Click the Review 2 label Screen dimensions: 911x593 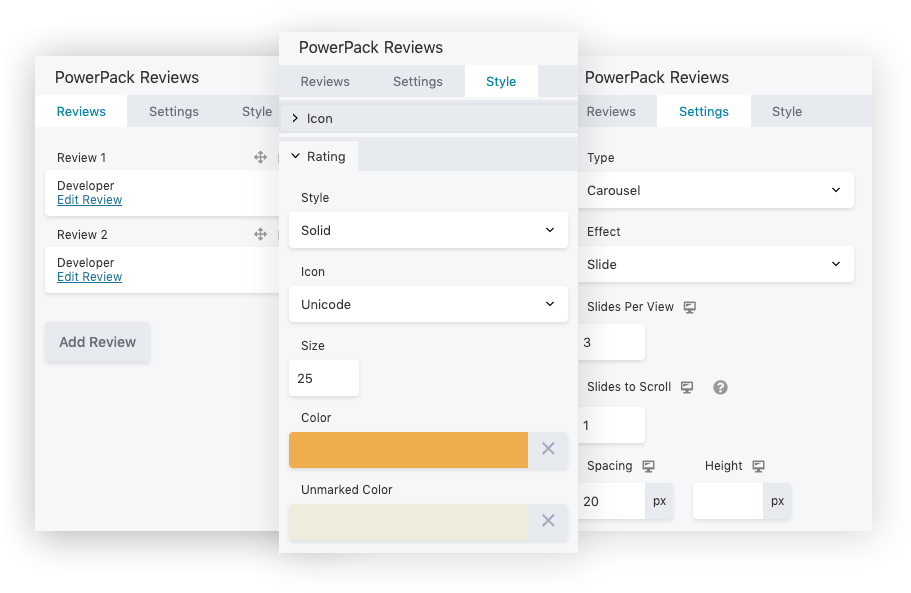(82, 235)
